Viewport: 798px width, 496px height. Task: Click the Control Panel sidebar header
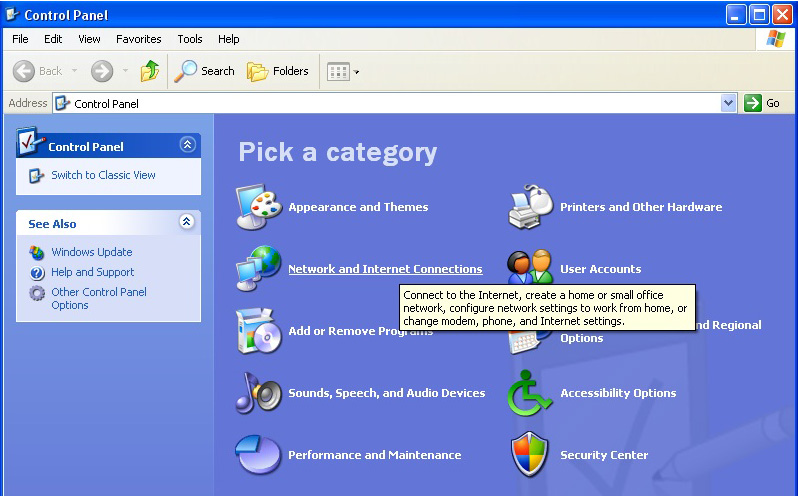(x=108, y=146)
